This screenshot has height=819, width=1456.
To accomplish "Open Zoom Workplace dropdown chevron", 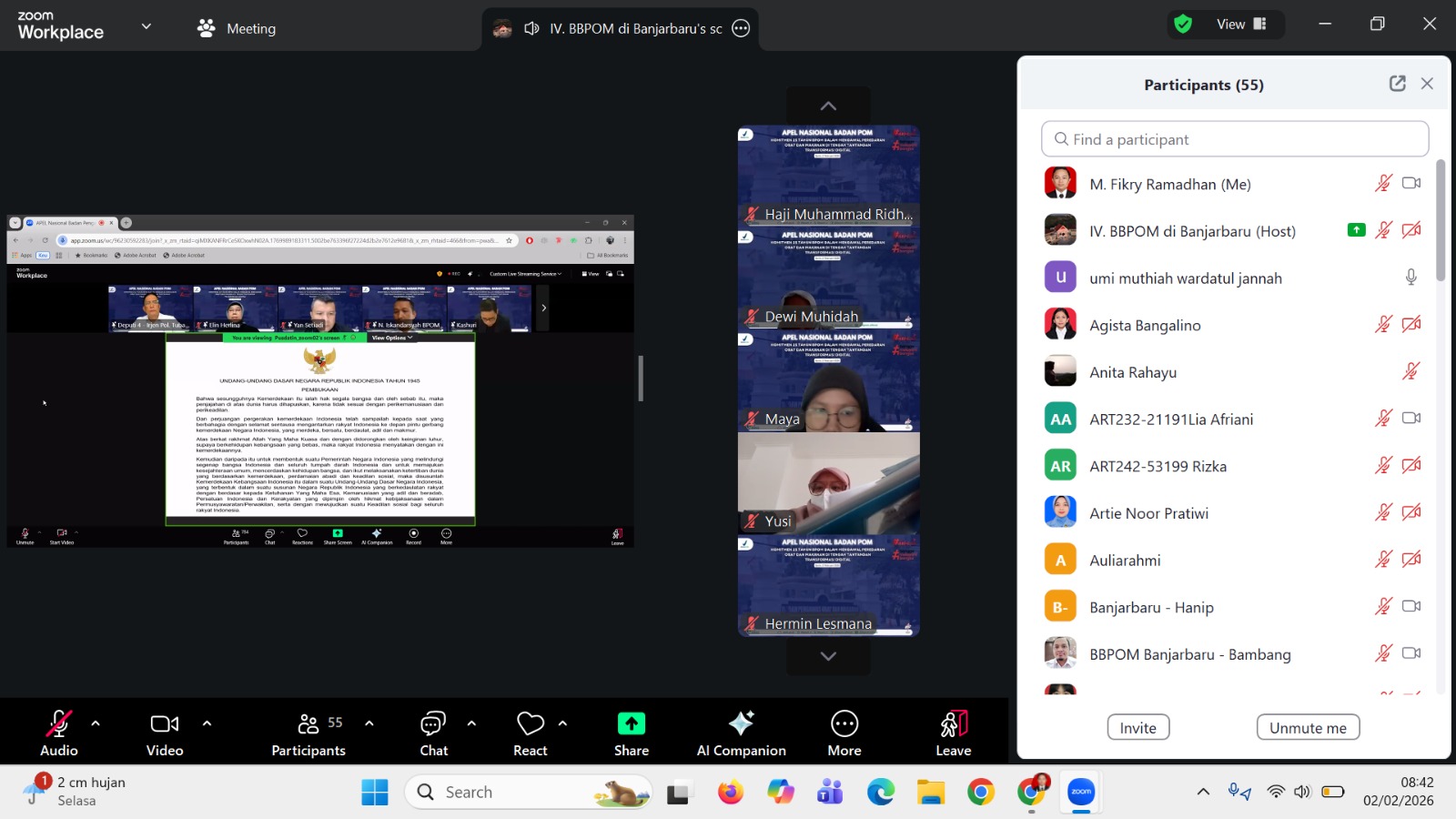I will tap(146, 26).
